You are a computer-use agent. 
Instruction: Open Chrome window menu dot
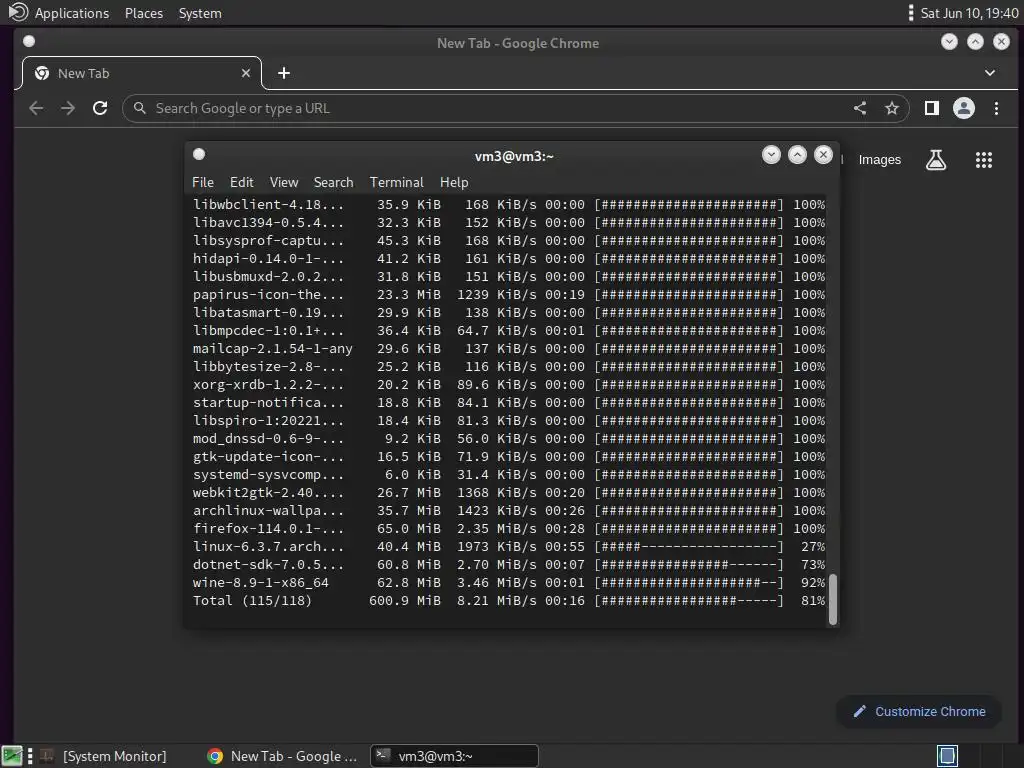tap(29, 41)
